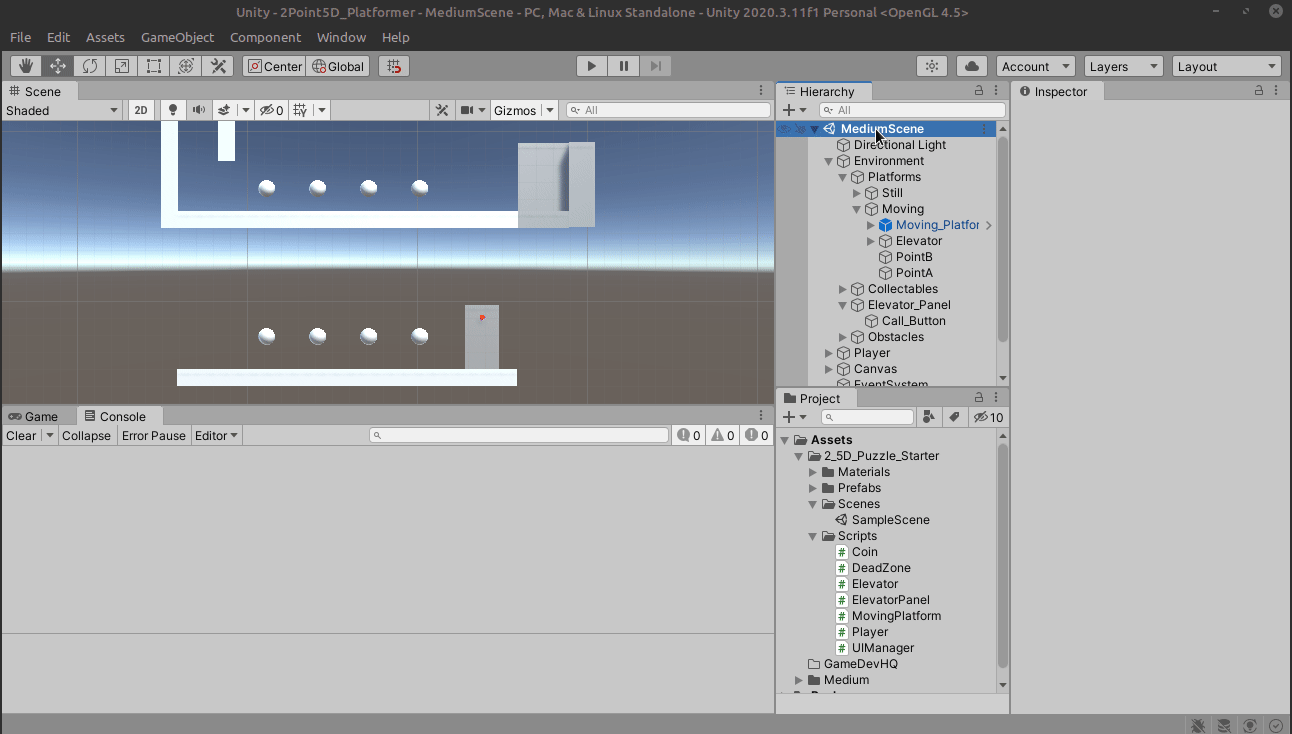
Task: Open the Collab services sun icon
Action: 932,66
